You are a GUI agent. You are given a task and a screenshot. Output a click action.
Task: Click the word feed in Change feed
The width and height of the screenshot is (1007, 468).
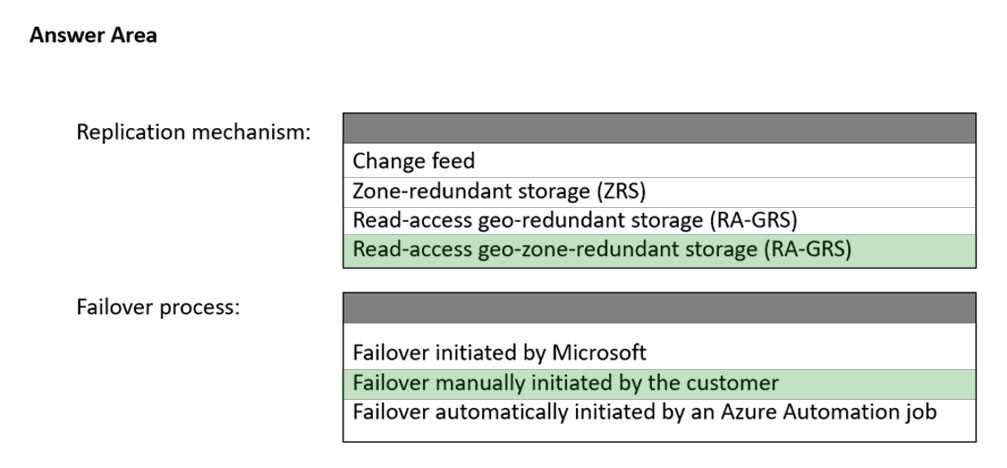pyautogui.click(x=454, y=161)
